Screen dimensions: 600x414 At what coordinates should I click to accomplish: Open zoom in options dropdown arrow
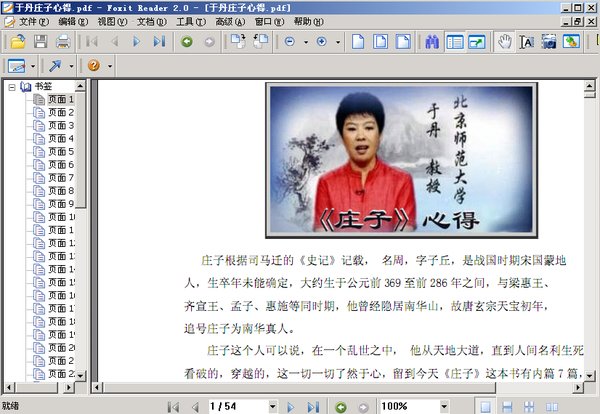[338, 42]
